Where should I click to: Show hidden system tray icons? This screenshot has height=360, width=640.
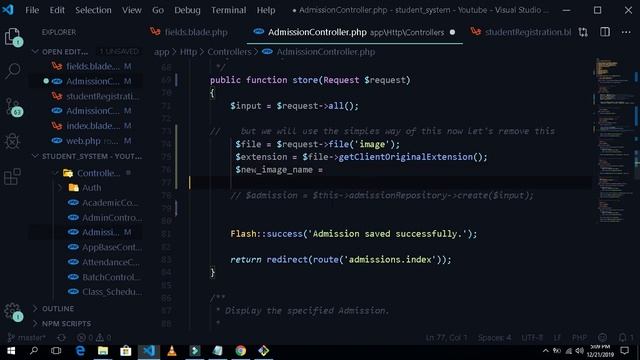click(x=546, y=351)
